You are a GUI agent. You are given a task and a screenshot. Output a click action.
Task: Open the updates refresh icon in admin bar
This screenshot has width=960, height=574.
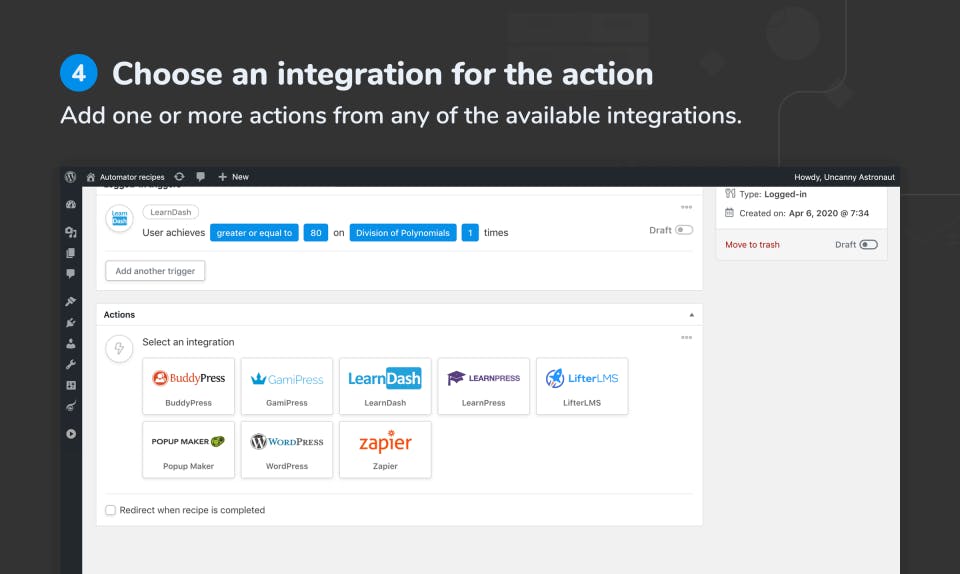click(179, 176)
